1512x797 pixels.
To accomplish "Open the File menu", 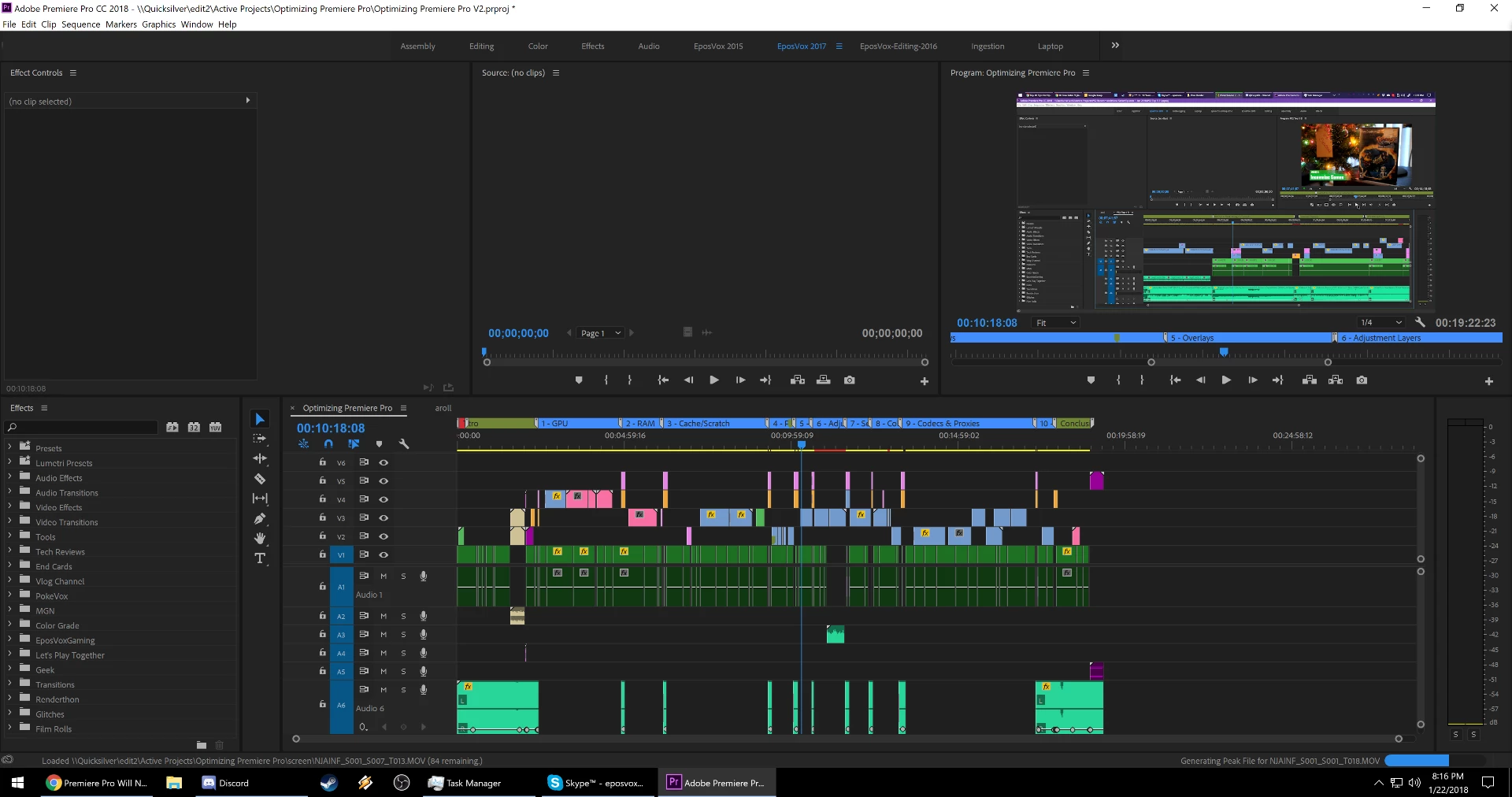I will click(x=9, y=24).
